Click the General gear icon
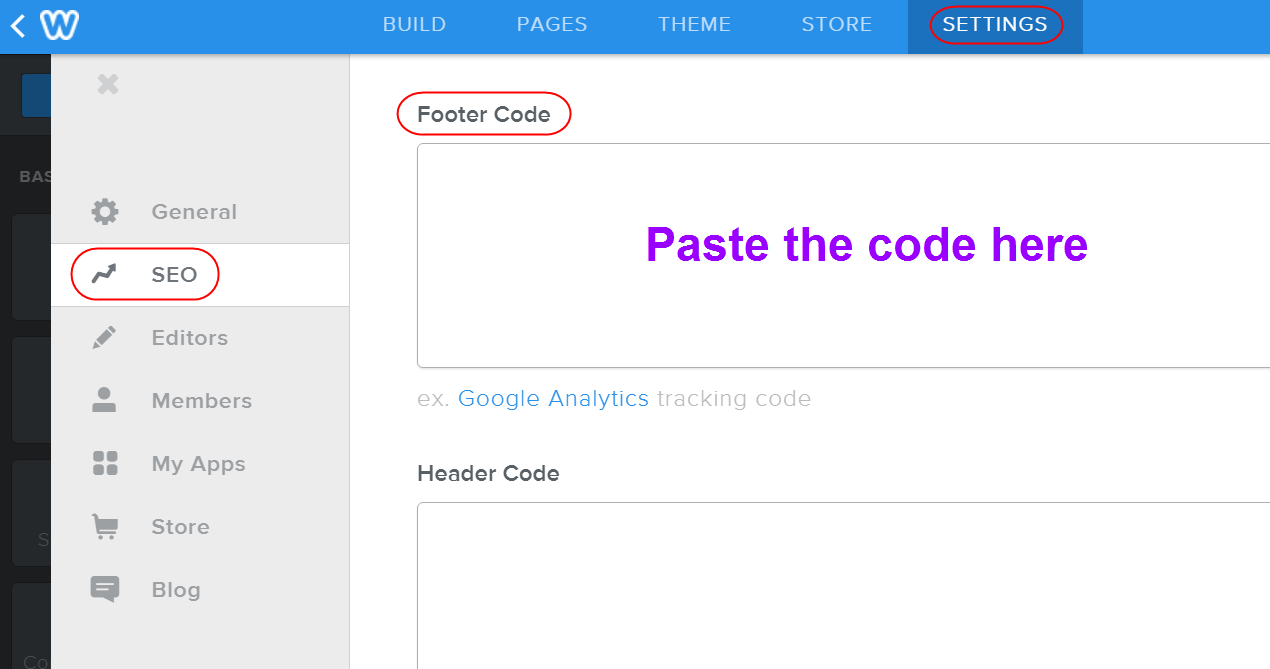The image size is (1270, 669). tap(105, 212)
